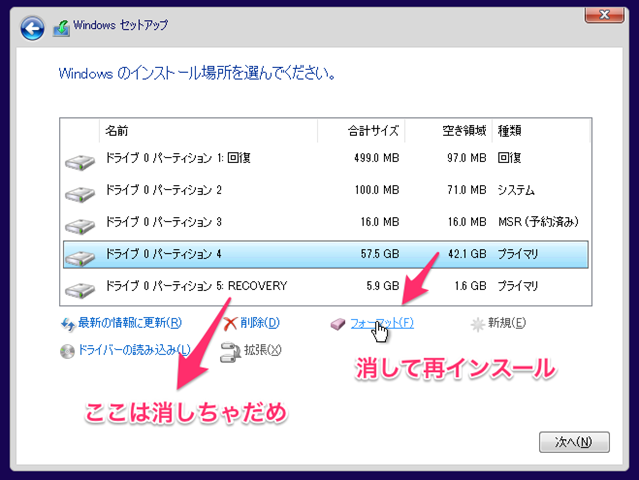Select ドライブ 0 パーティション 2
This screenshot has height=480, width=639.
tap(326, 190)
